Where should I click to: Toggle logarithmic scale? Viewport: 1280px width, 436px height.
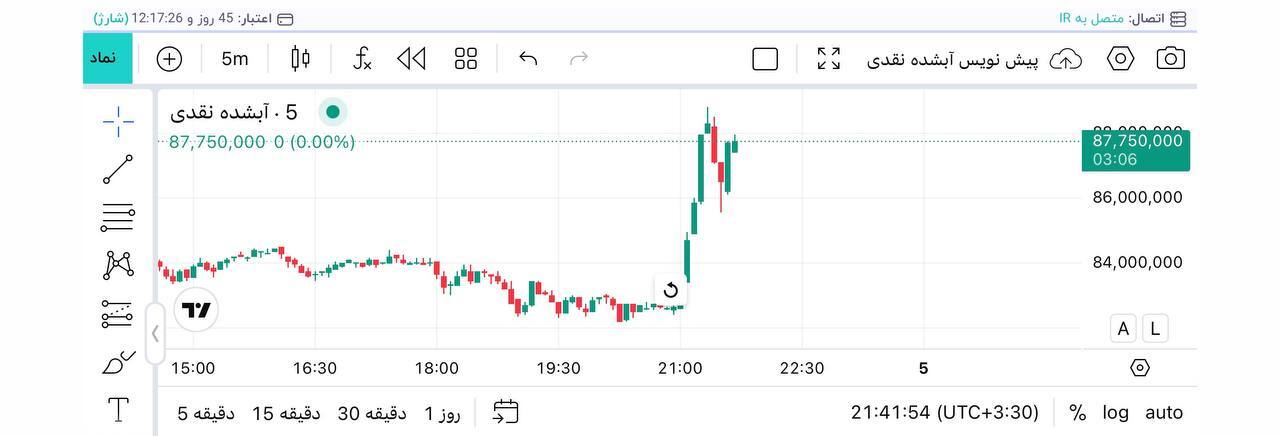pyautogui.click(x=1115, y=412)
